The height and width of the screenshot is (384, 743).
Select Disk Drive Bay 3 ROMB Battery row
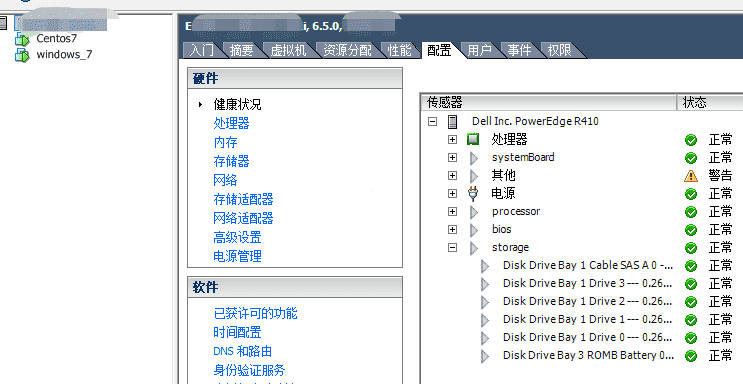point(588,356)
